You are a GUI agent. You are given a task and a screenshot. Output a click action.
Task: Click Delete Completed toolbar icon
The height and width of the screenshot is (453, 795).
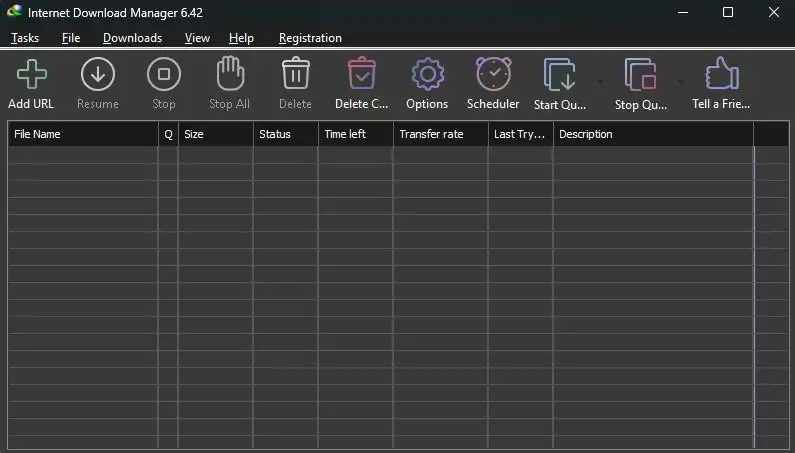[x=361, y=75]
